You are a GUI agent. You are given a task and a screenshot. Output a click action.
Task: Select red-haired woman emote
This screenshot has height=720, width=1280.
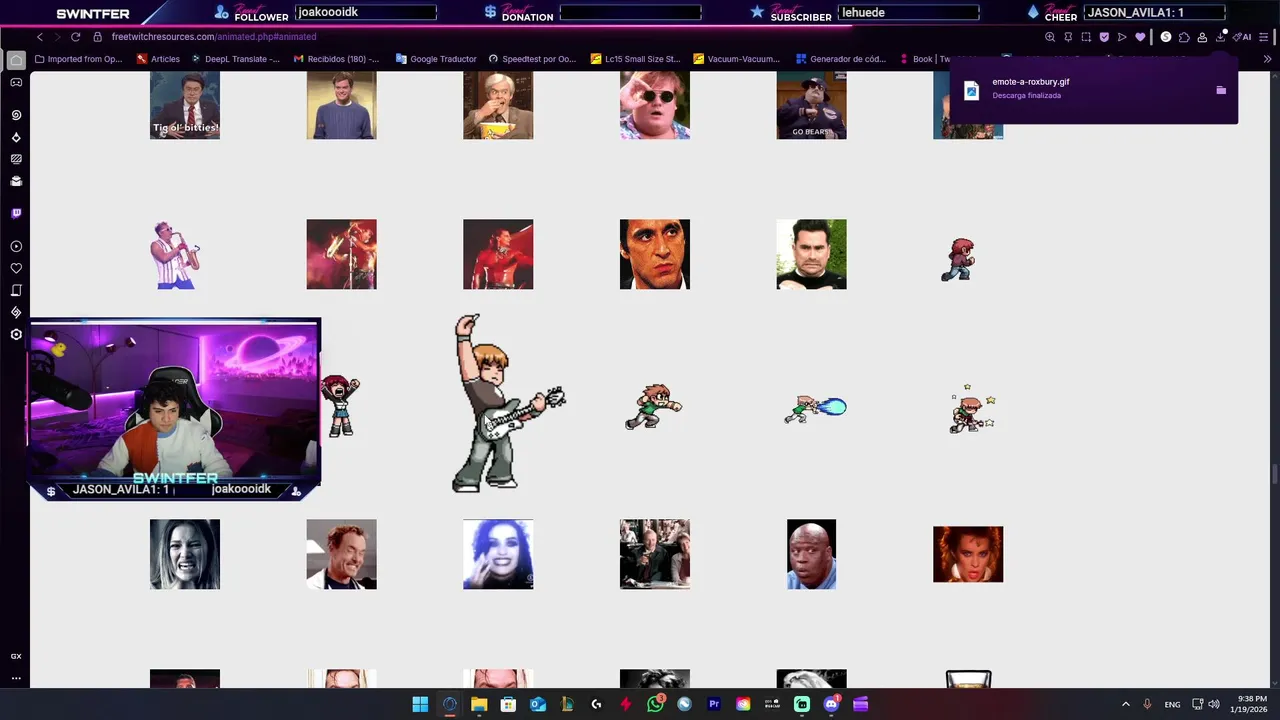click(x=968, y=554)
